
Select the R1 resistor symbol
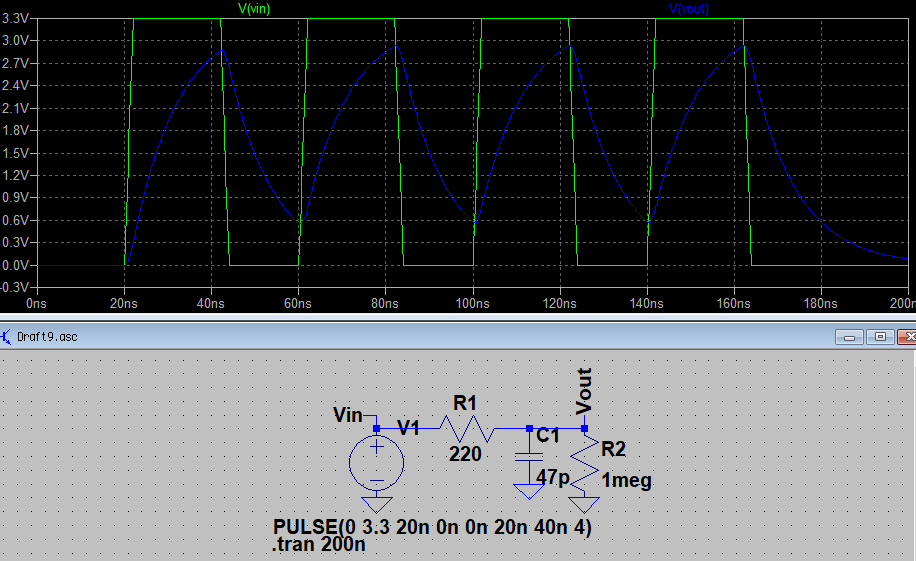[464, 429]
